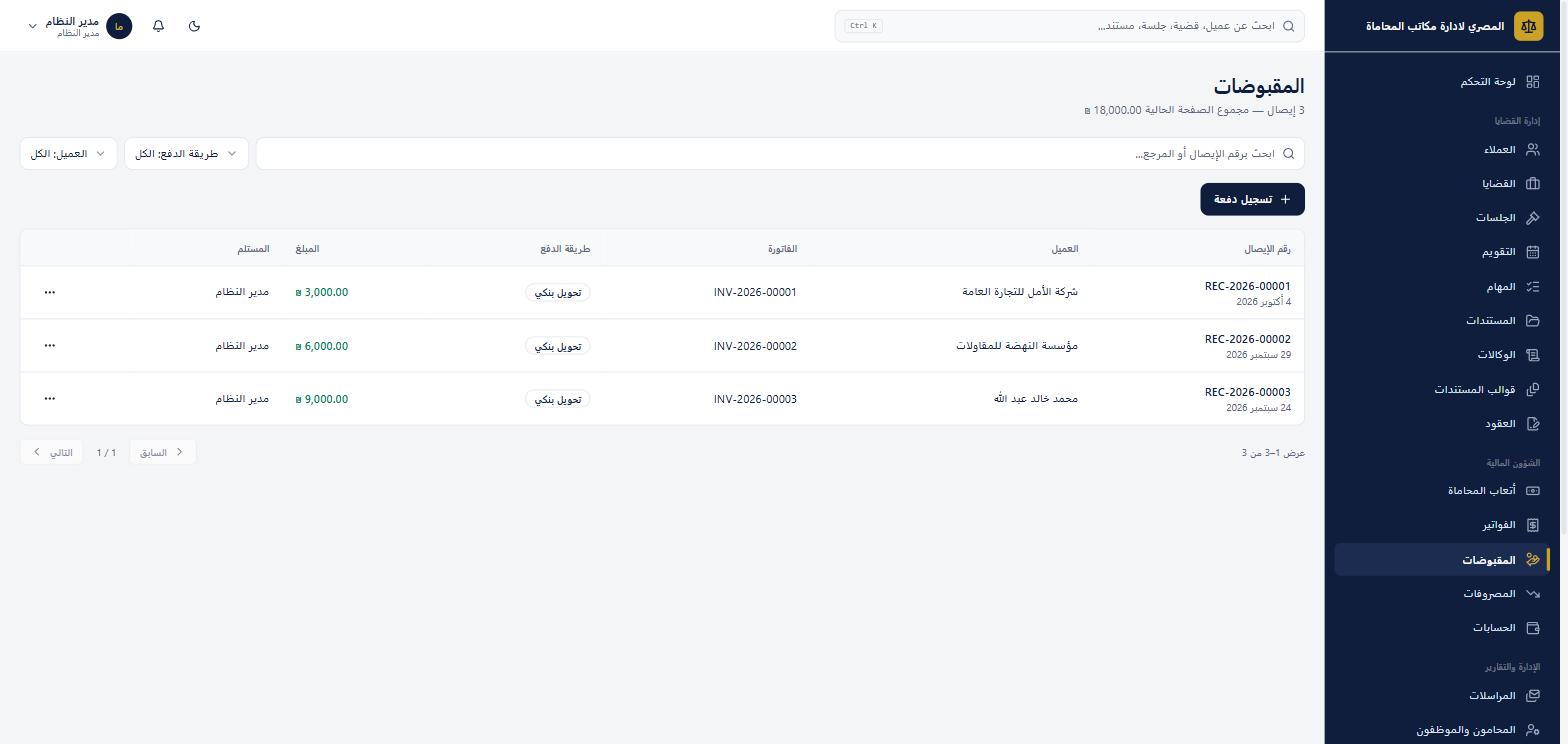Viewport: 1568px width, 744px height.
Task: Click the scales-of-justice app logo
Action: (x=1528, y=26)
